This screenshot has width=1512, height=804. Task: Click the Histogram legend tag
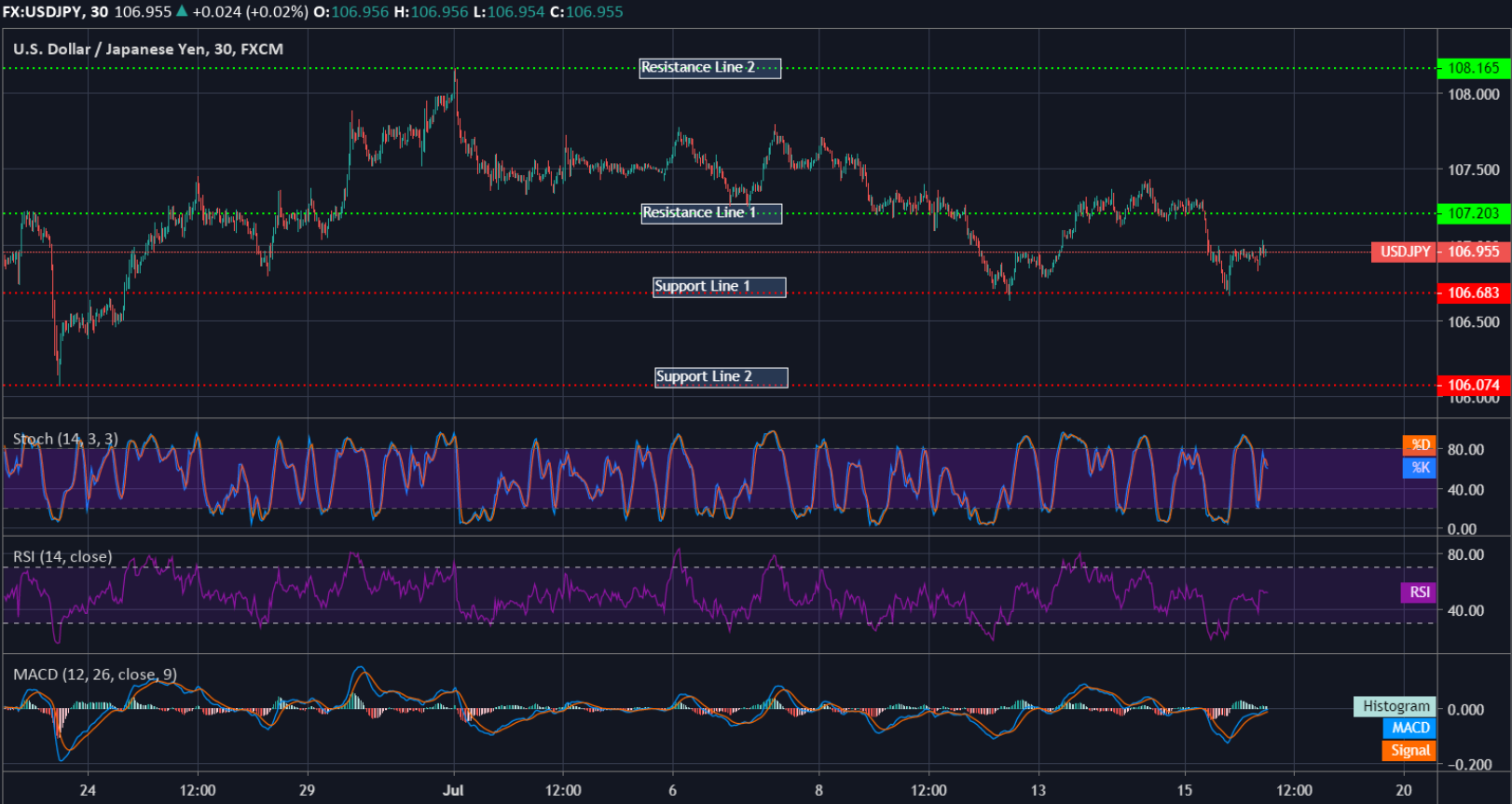tap(1395, 706)
